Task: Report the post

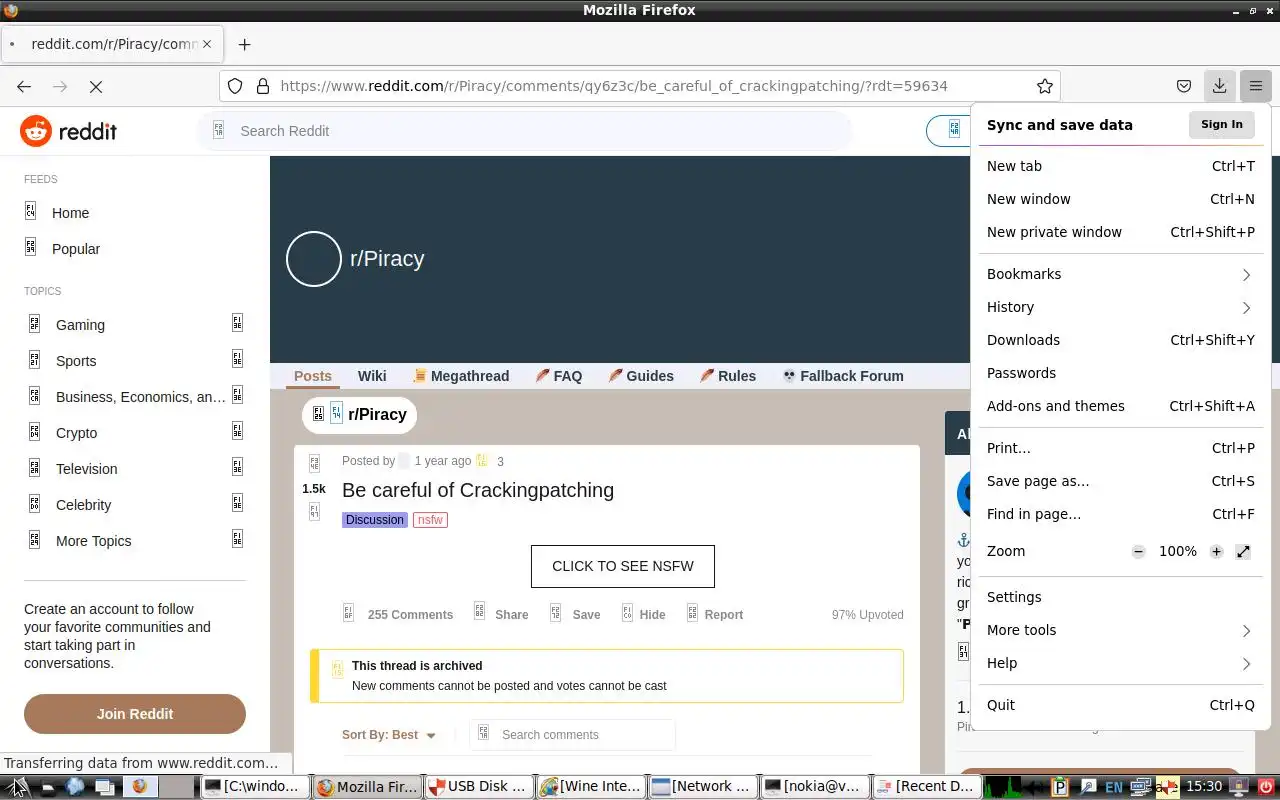Action: 714,614
